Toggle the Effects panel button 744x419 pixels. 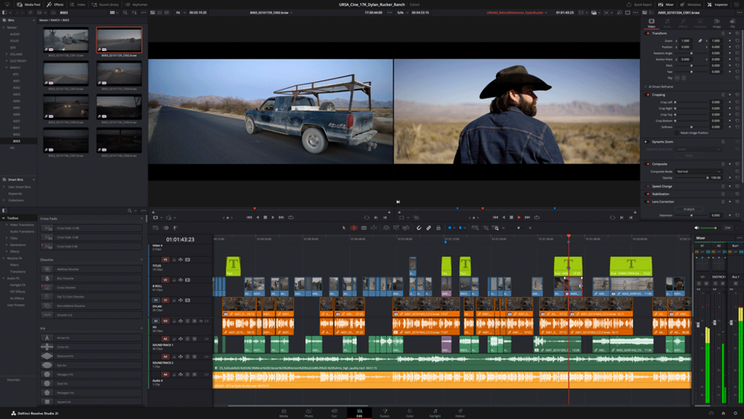pyautogui.click(x=55, y=4)
